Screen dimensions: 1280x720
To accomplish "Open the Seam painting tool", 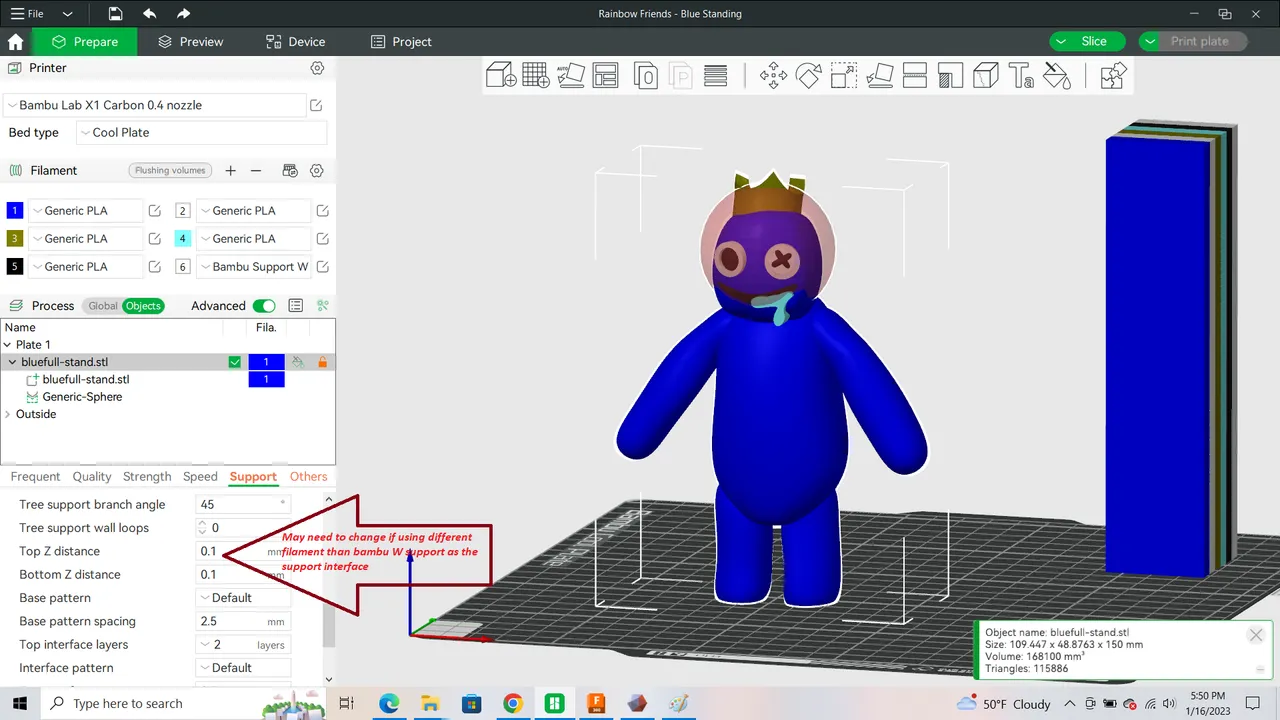I will pos(986,75).
